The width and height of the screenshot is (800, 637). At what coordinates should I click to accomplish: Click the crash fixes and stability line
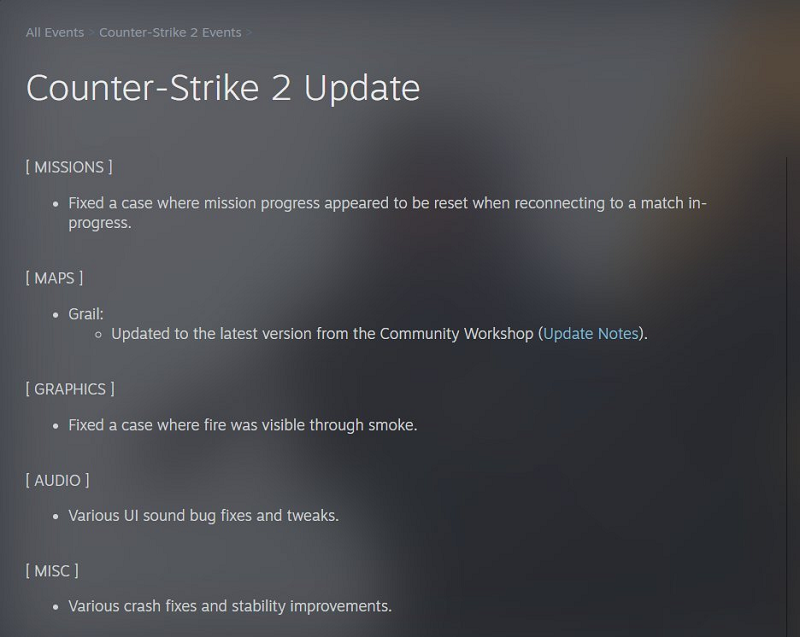click(x=230, y=606)
